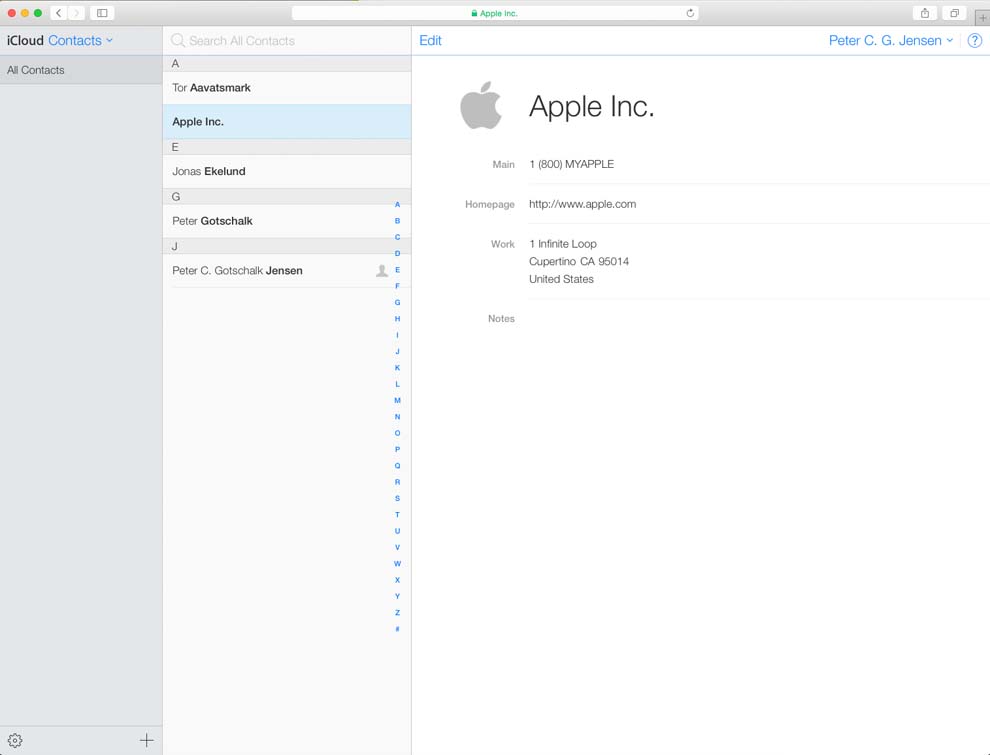This screenshot has width=990, height=755.
Task: Select contact Peter C. Gotschalk Jensen
Action: pyautogui.click(x=287, y=271)
